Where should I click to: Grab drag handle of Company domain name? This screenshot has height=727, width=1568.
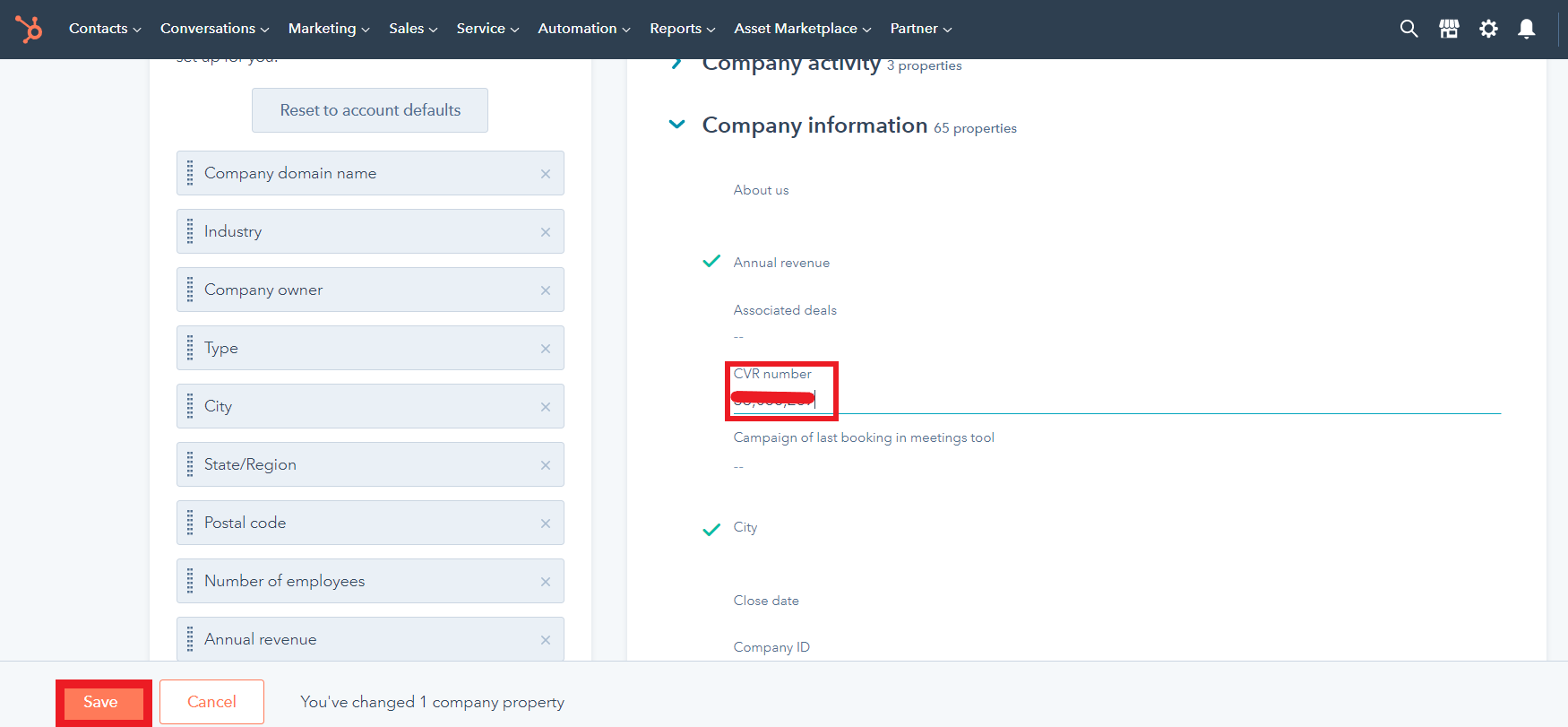190,173
